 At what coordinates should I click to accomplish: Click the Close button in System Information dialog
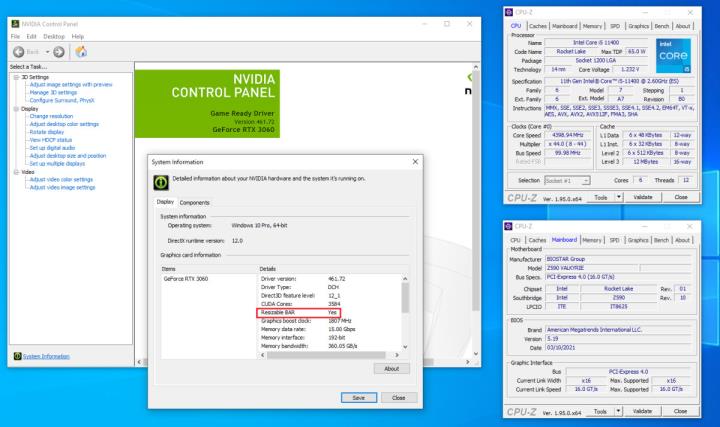point(399,398)
